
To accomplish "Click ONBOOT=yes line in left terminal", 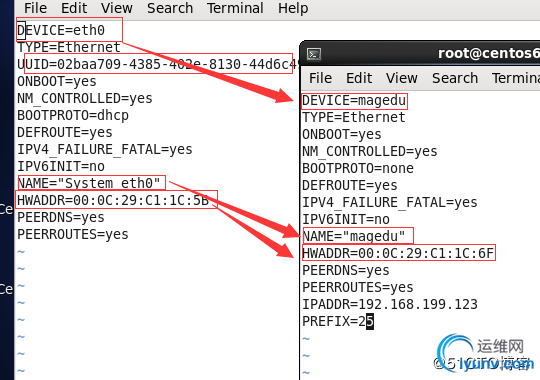I will tap(57, 81).
